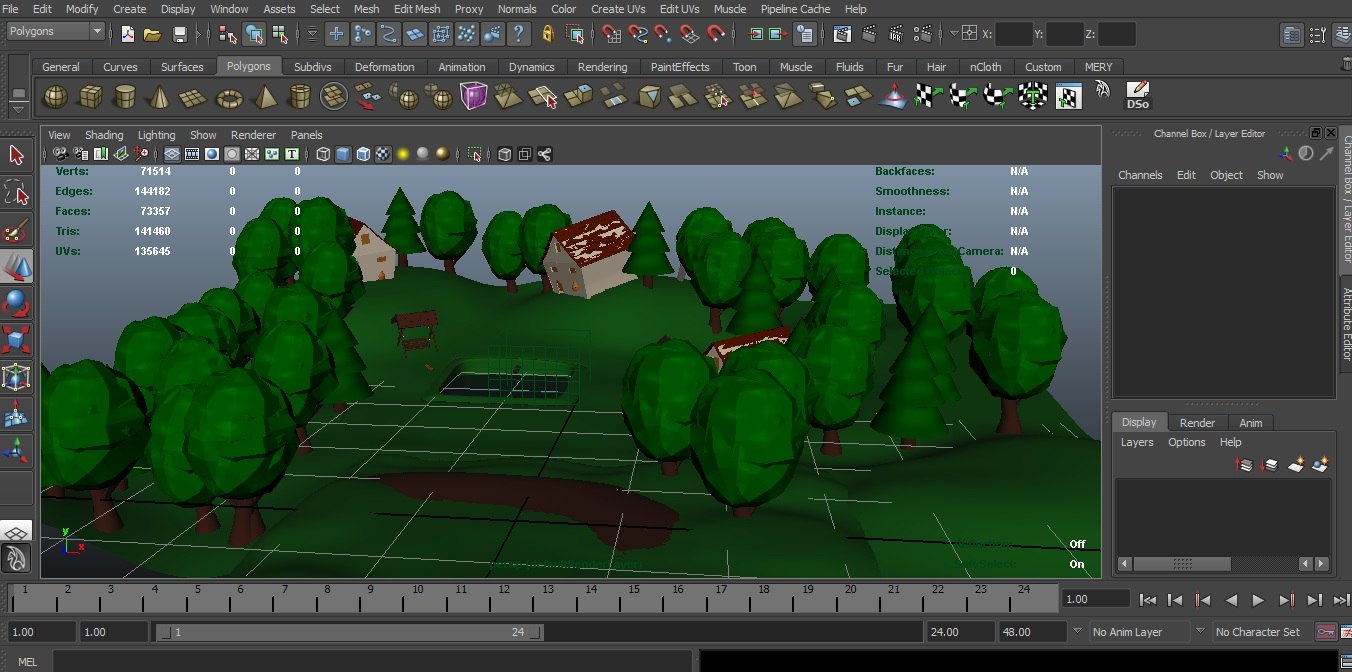The height and width of the screenshot is (672, 1352).
Task: Open the Polygons menu set dropdown
Action: 55,32
